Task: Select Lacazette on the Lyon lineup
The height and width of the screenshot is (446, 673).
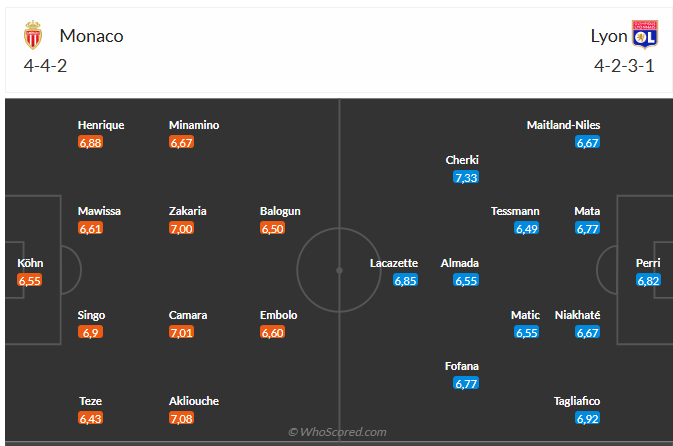Action: (x=393, y=263)
